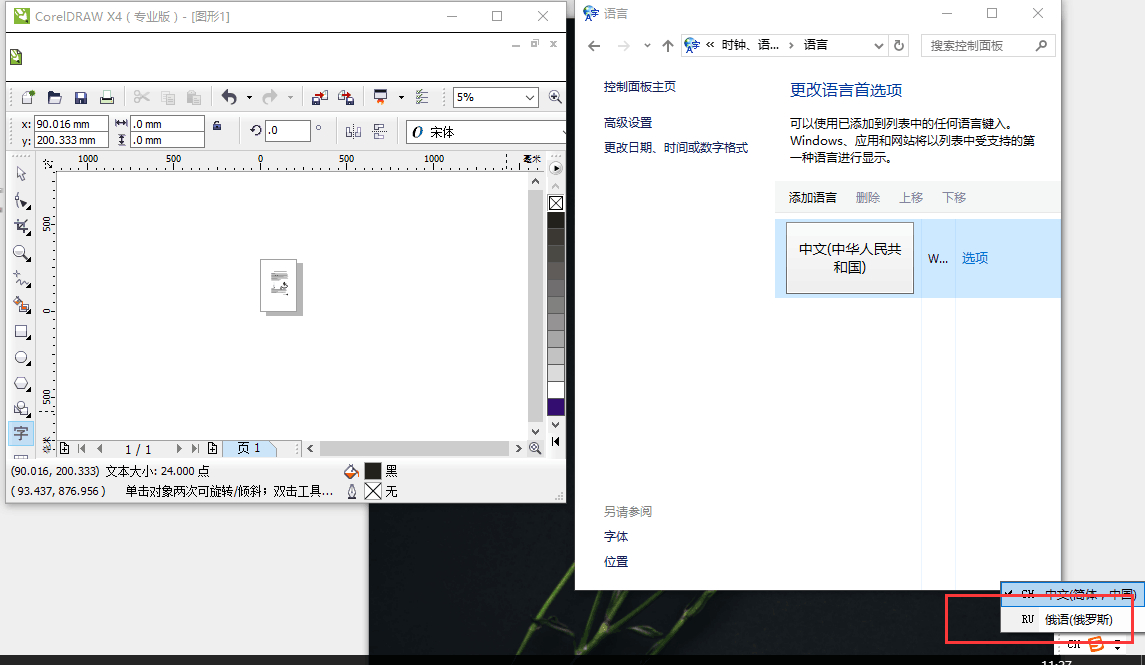The width and height of the screenshot is (1145, 665).
Task: Toggle the lock ratio padlock
Action: tap(217, 125)
